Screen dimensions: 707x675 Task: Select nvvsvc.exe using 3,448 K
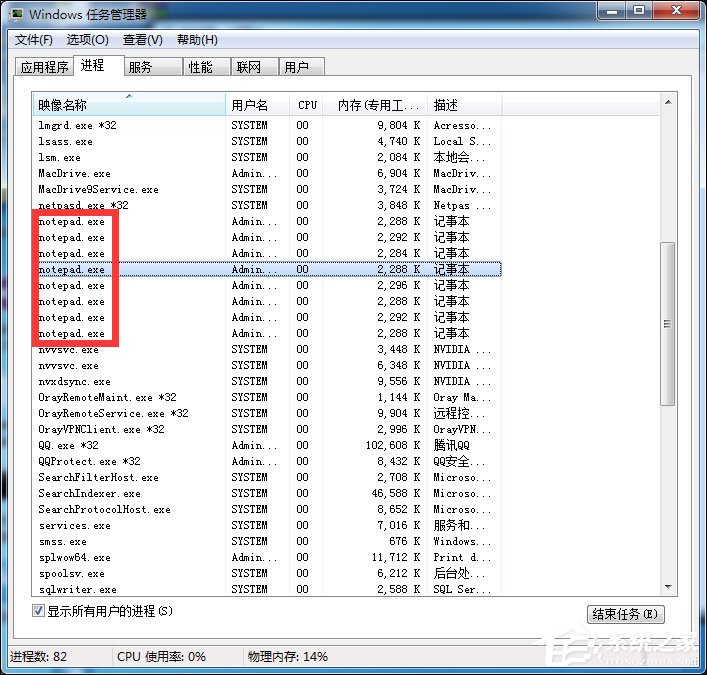click(267, 349)
